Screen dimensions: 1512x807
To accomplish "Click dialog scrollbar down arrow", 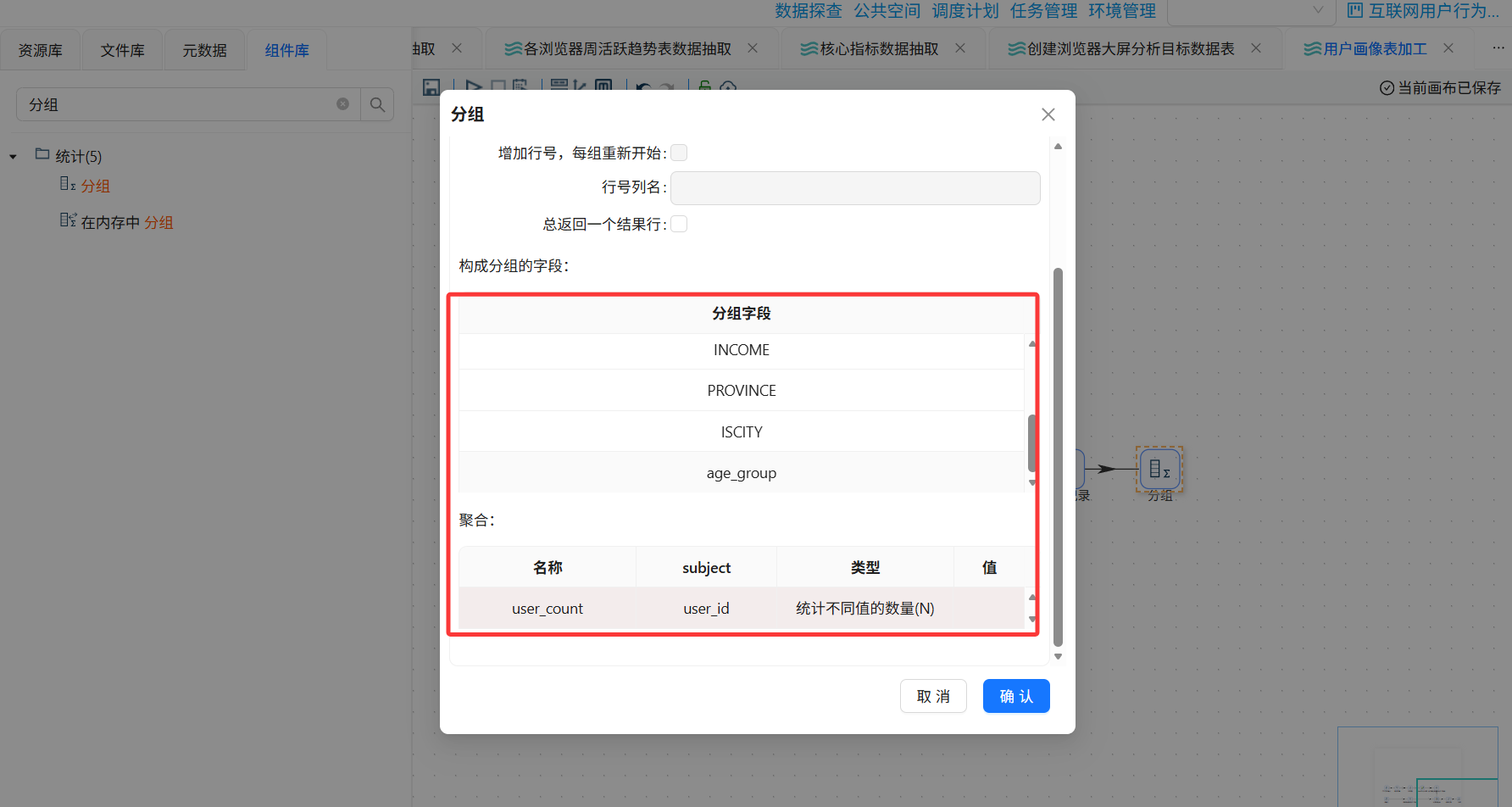I will [1058, 657].
